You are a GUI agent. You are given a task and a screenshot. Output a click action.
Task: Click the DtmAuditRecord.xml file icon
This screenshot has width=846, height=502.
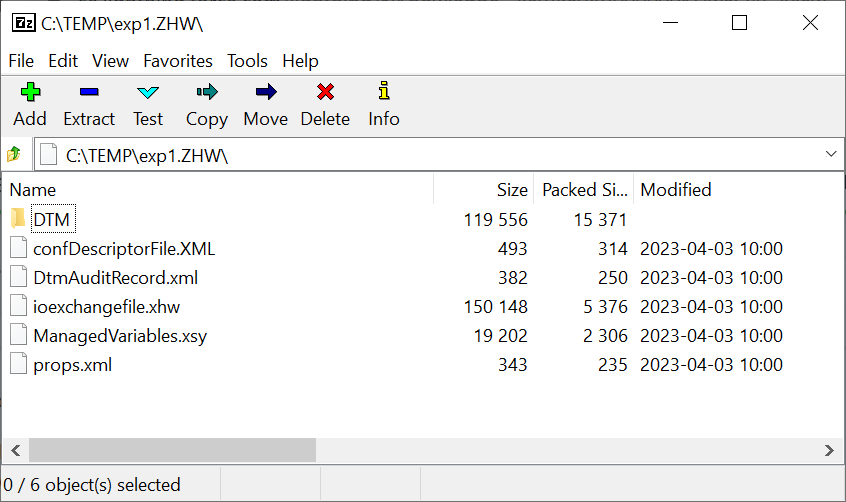(18, 277)
